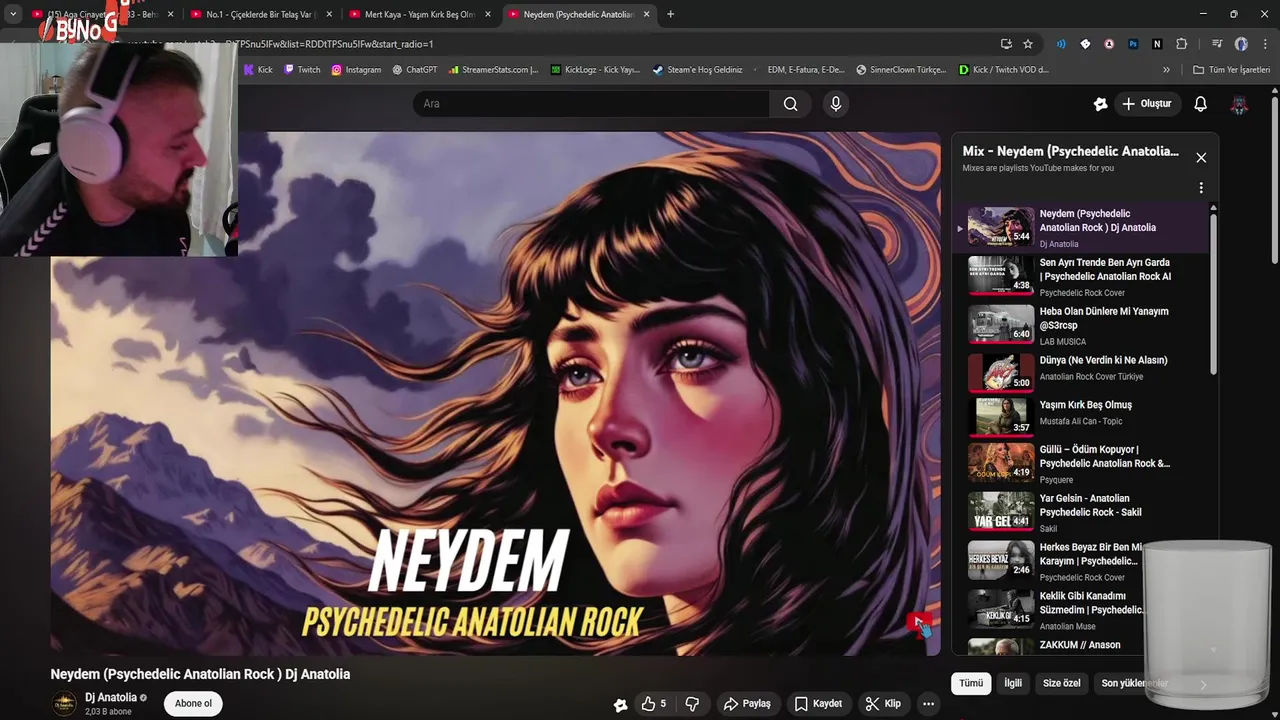Open the blue sound-waves extension icon

1061,44
